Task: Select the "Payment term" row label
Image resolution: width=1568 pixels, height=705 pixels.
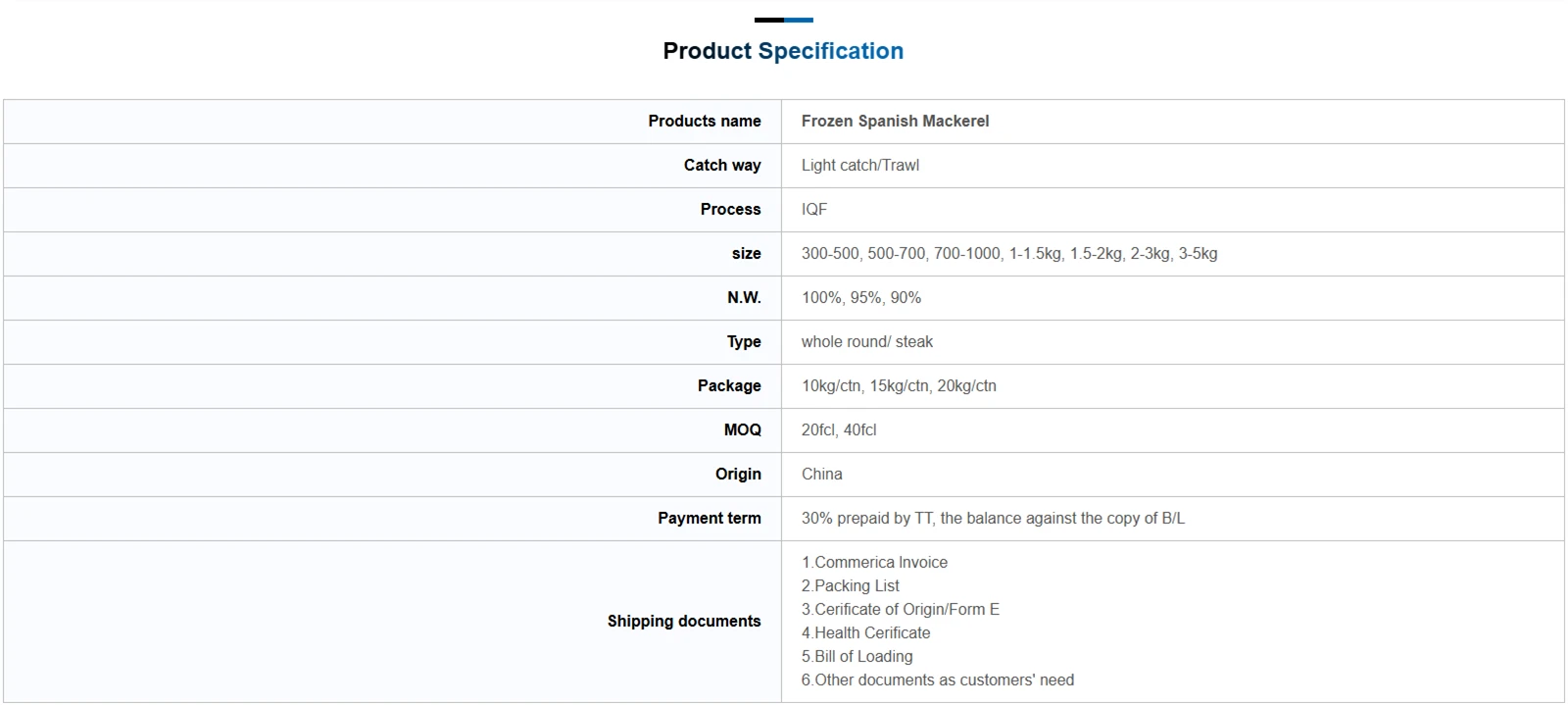Action: [x=709, y=518]
